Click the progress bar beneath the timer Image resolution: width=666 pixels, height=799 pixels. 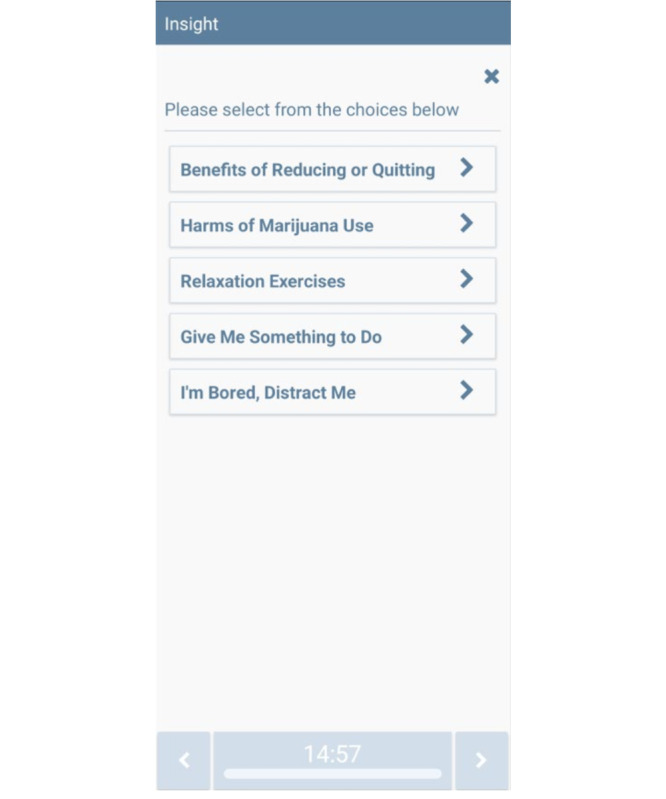pos(332,774)
